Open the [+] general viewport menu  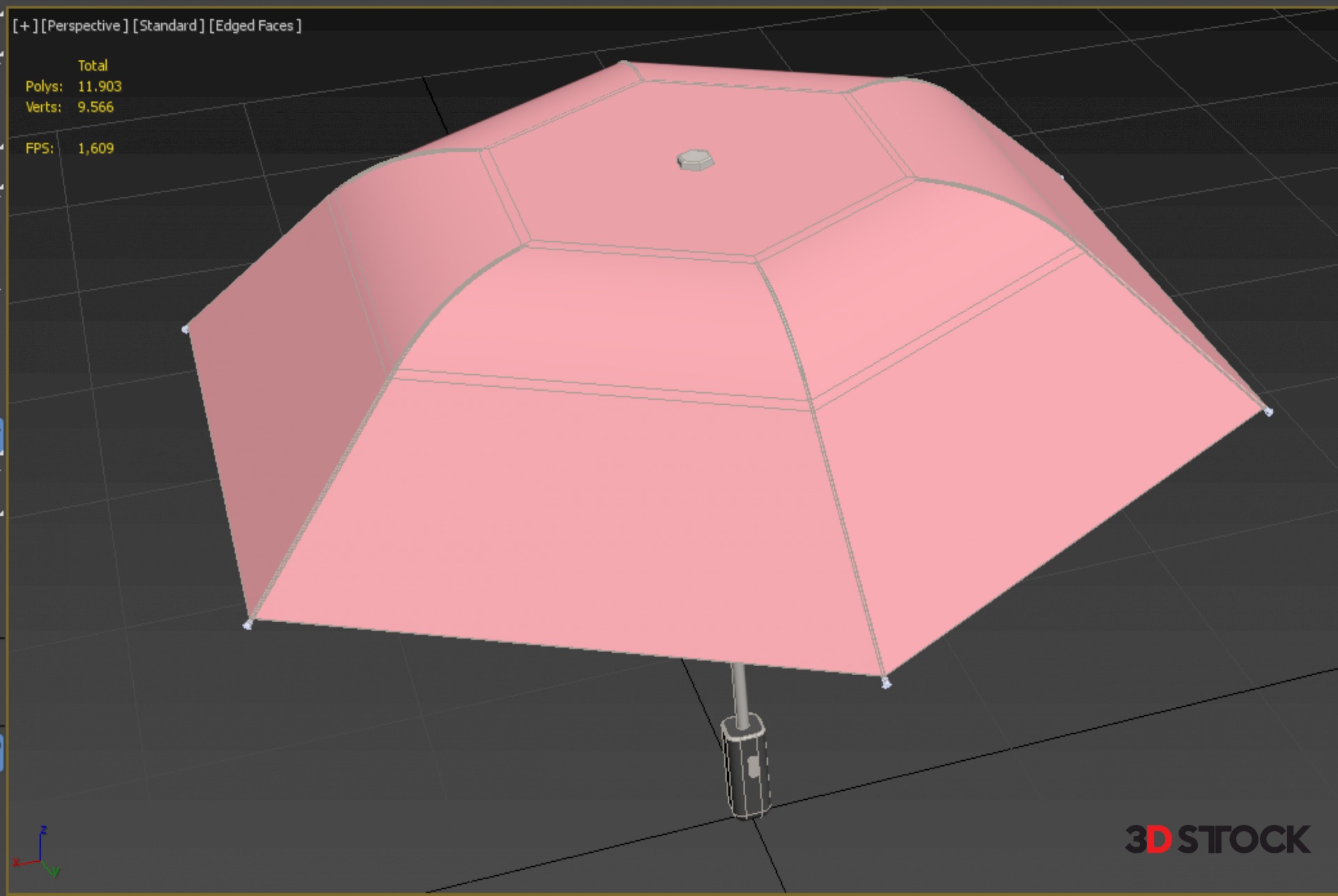[x=25, y=26]
